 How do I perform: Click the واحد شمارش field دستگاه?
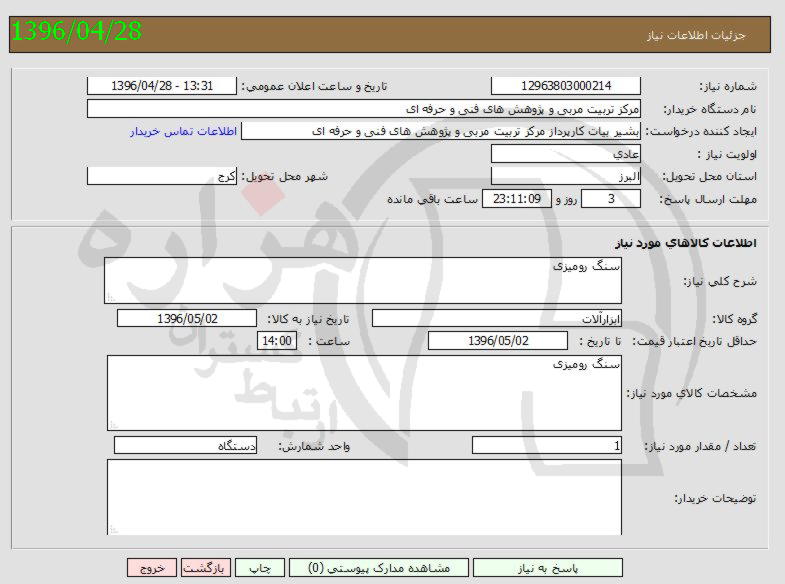pos(186,445)
